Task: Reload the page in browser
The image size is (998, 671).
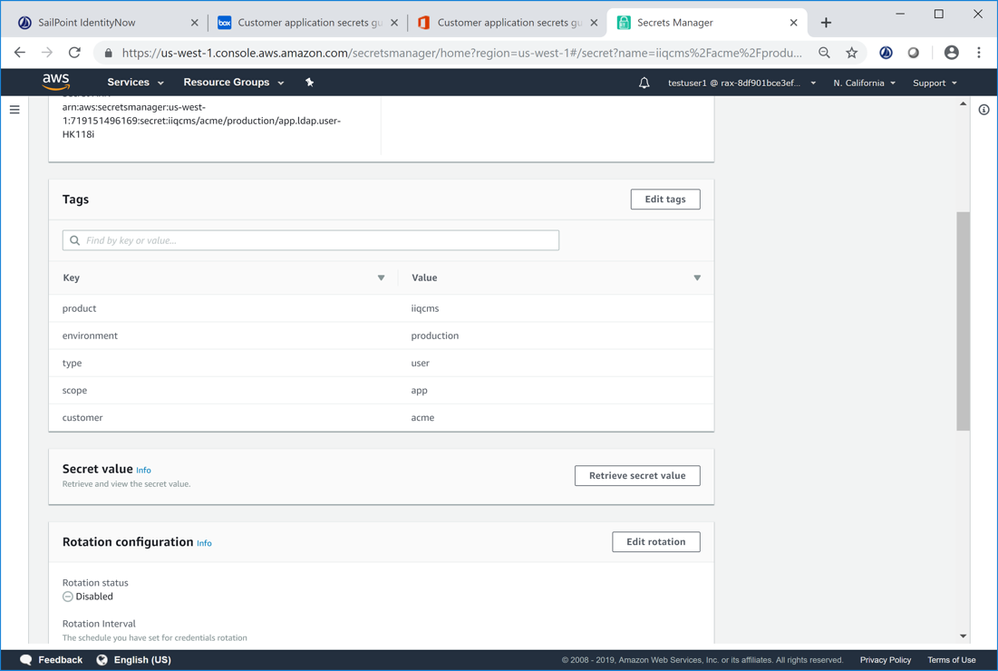Action: point(74,53)
